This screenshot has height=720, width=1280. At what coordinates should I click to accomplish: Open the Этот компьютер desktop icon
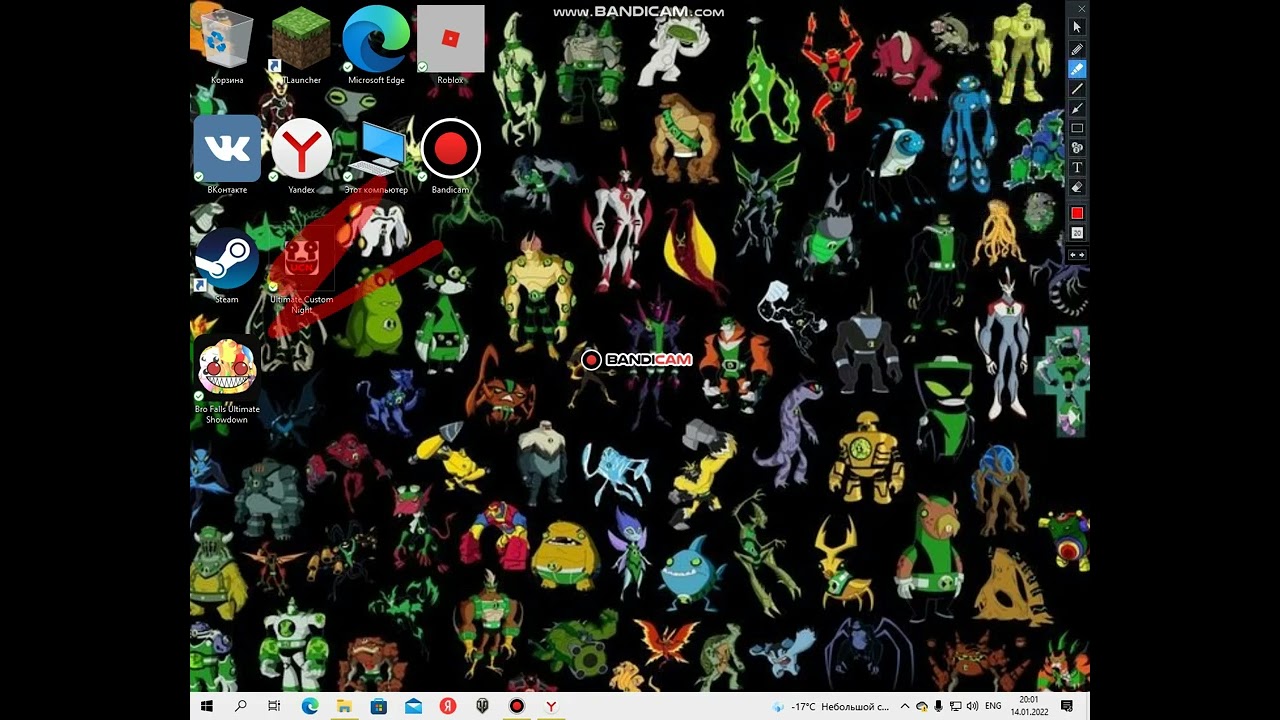[x=376, y=154]
